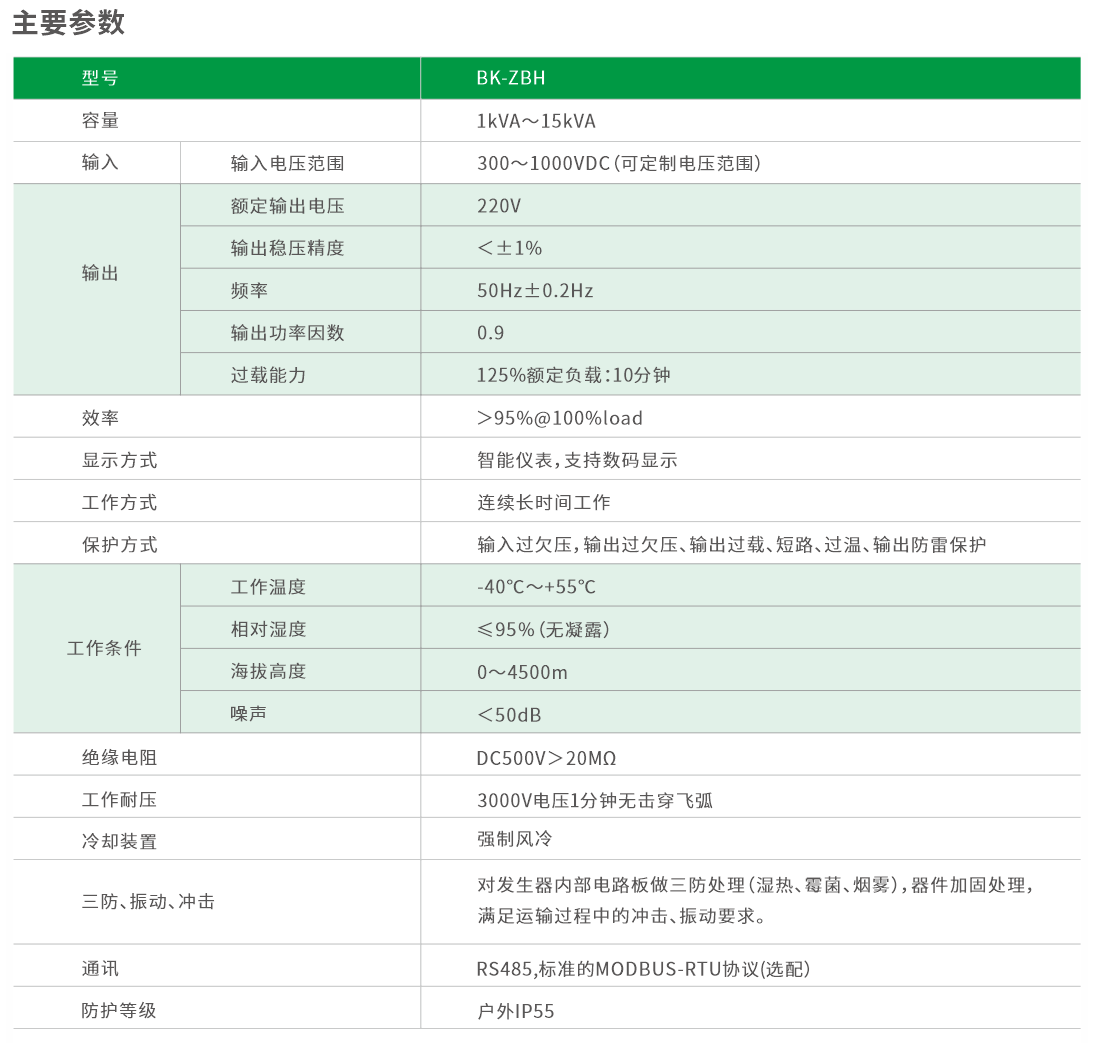Click the 输出功率因数 label
This screenshot has height=1053, width=1097.
pyautogui.click(x=287, y=333)
